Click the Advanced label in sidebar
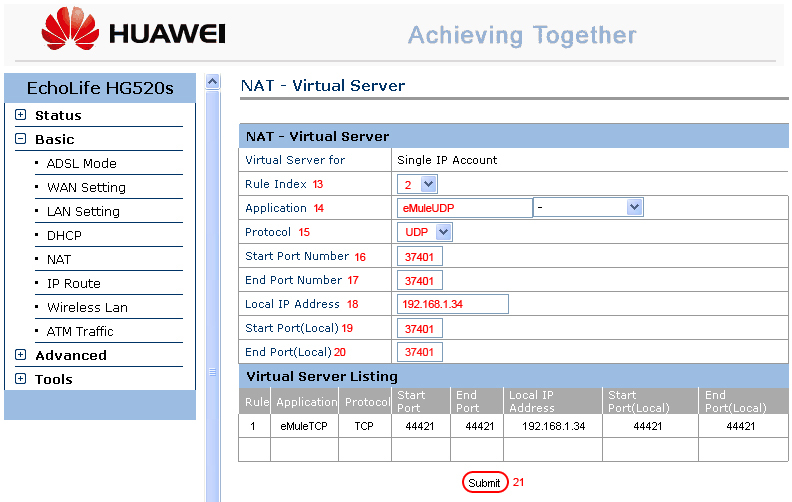Image resolution: width=792 pixels, height=502 pixels. click(71, 355)
